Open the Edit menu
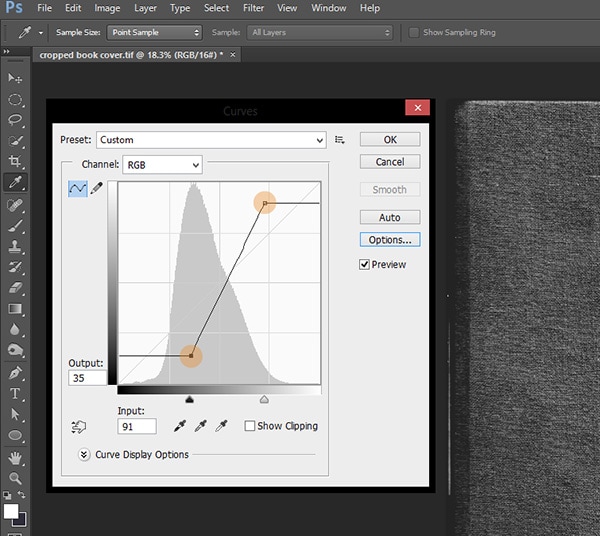This screenshot has width=600, height=536. [73, 8]
